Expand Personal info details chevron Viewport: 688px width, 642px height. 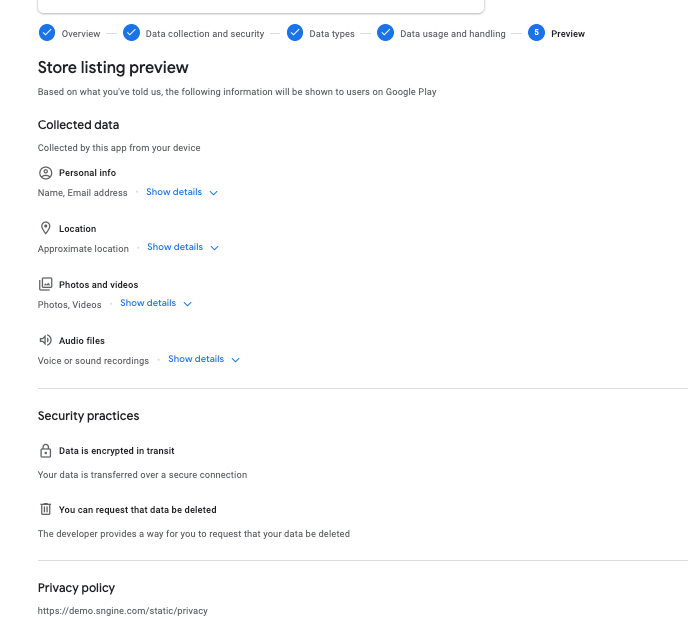coord(214,193)
